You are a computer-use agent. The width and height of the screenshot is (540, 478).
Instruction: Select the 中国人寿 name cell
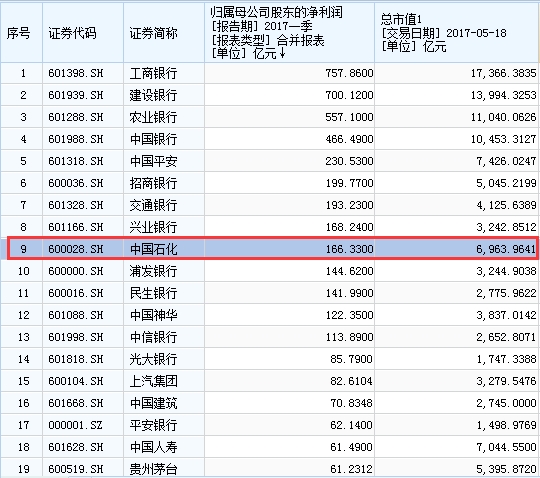[153, 447]
